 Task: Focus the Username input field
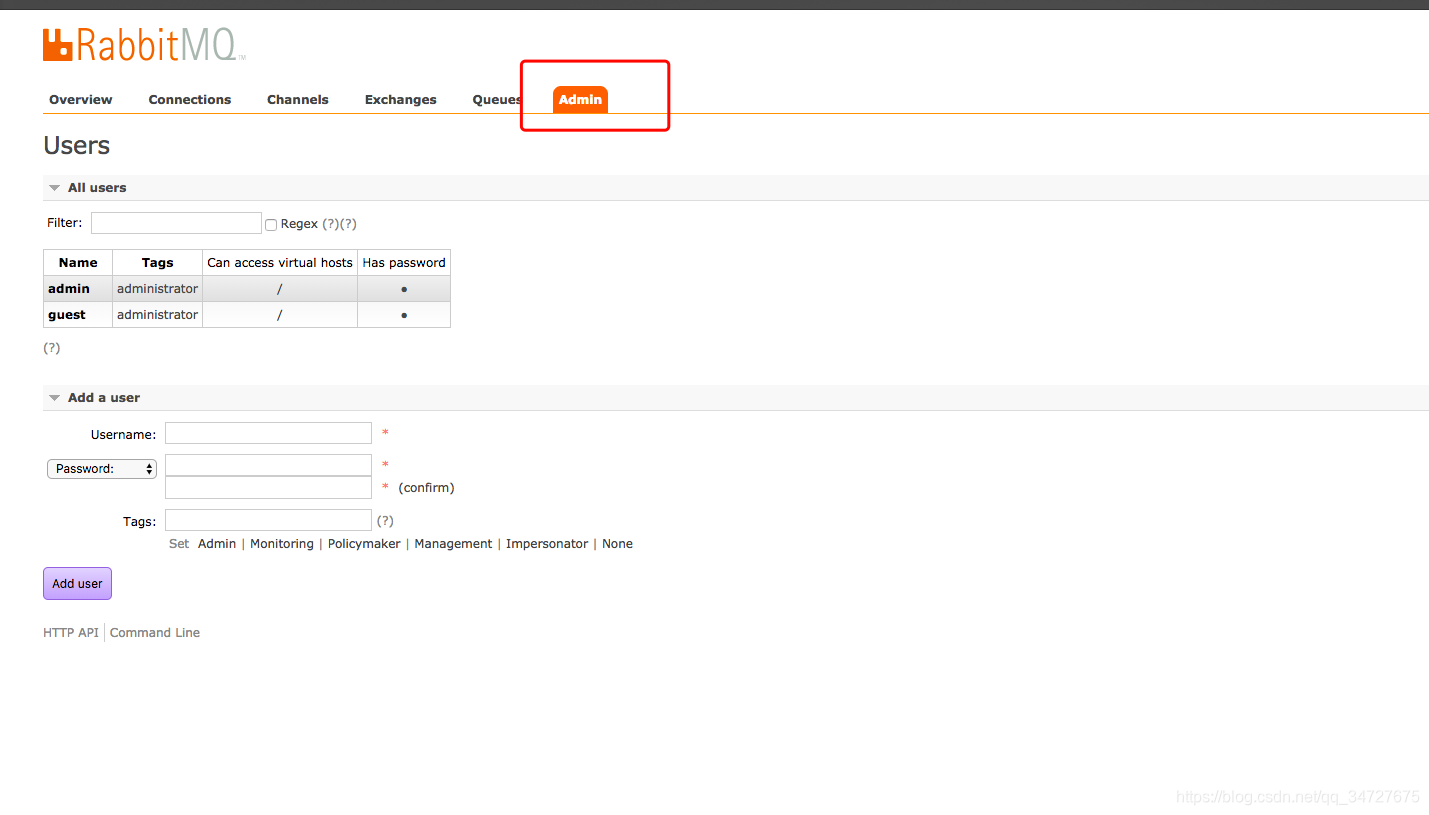(x=268, y=433)
